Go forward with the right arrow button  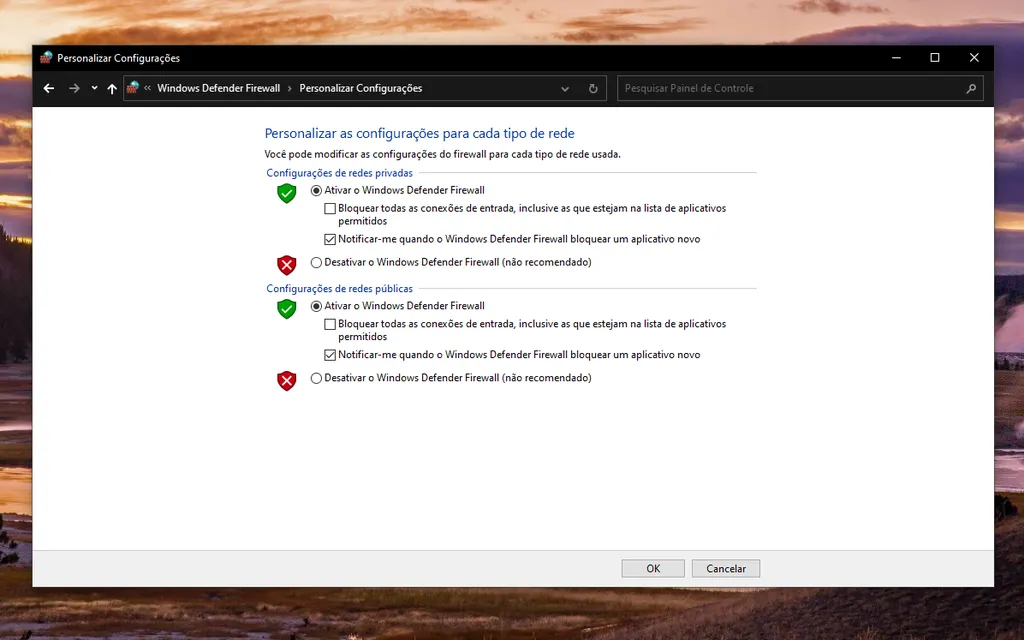[x=74, y=88]
